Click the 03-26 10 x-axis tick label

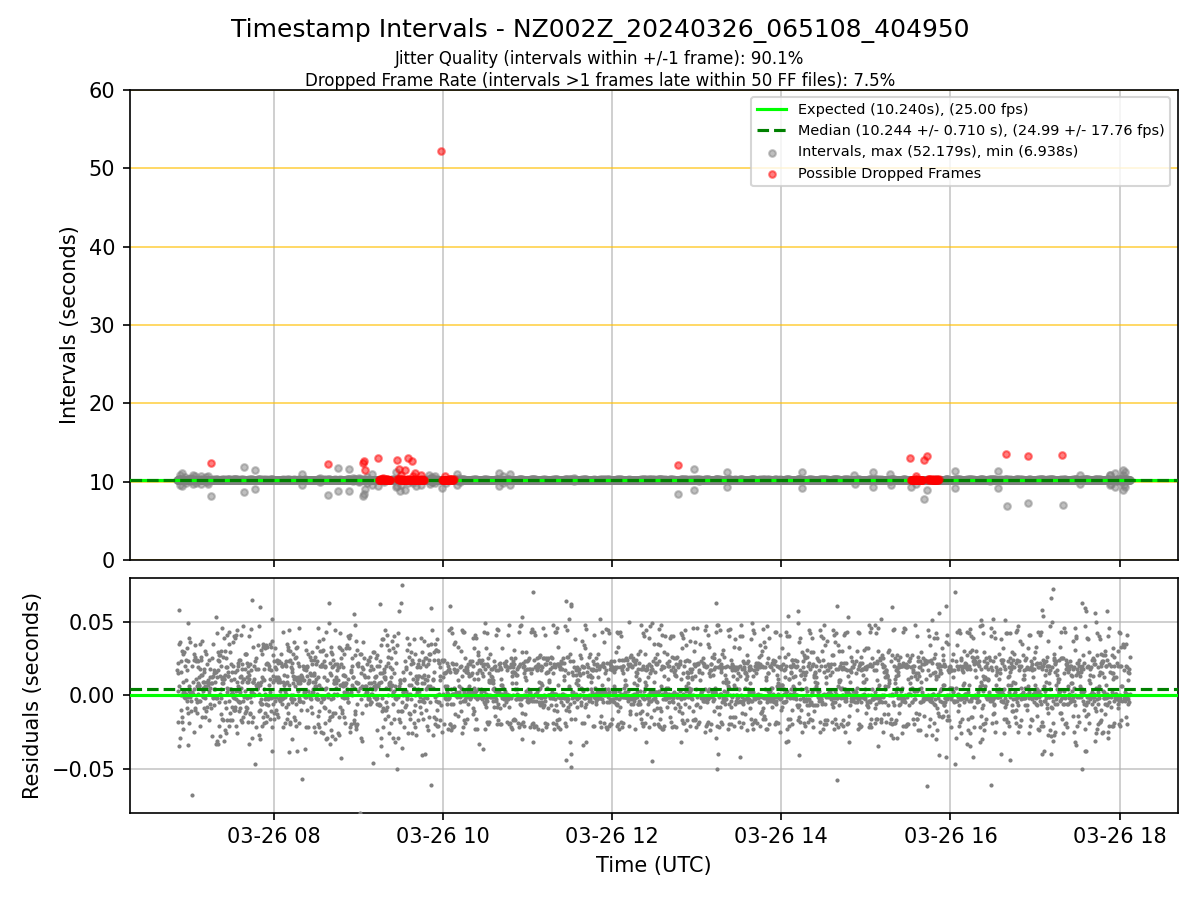(443, 835)
